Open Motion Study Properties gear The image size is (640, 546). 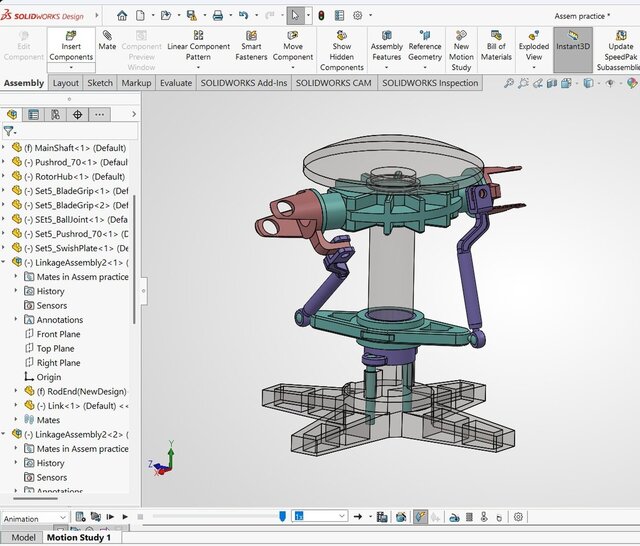pos(518,517)
